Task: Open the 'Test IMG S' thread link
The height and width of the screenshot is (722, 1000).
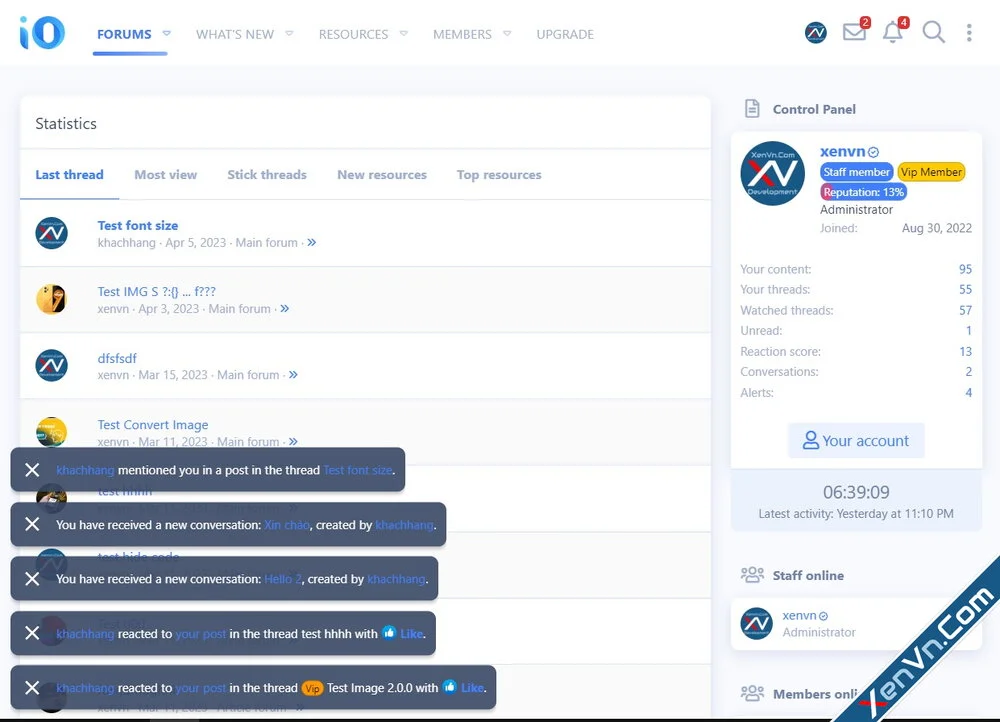Action: click(x=156, y=292)
